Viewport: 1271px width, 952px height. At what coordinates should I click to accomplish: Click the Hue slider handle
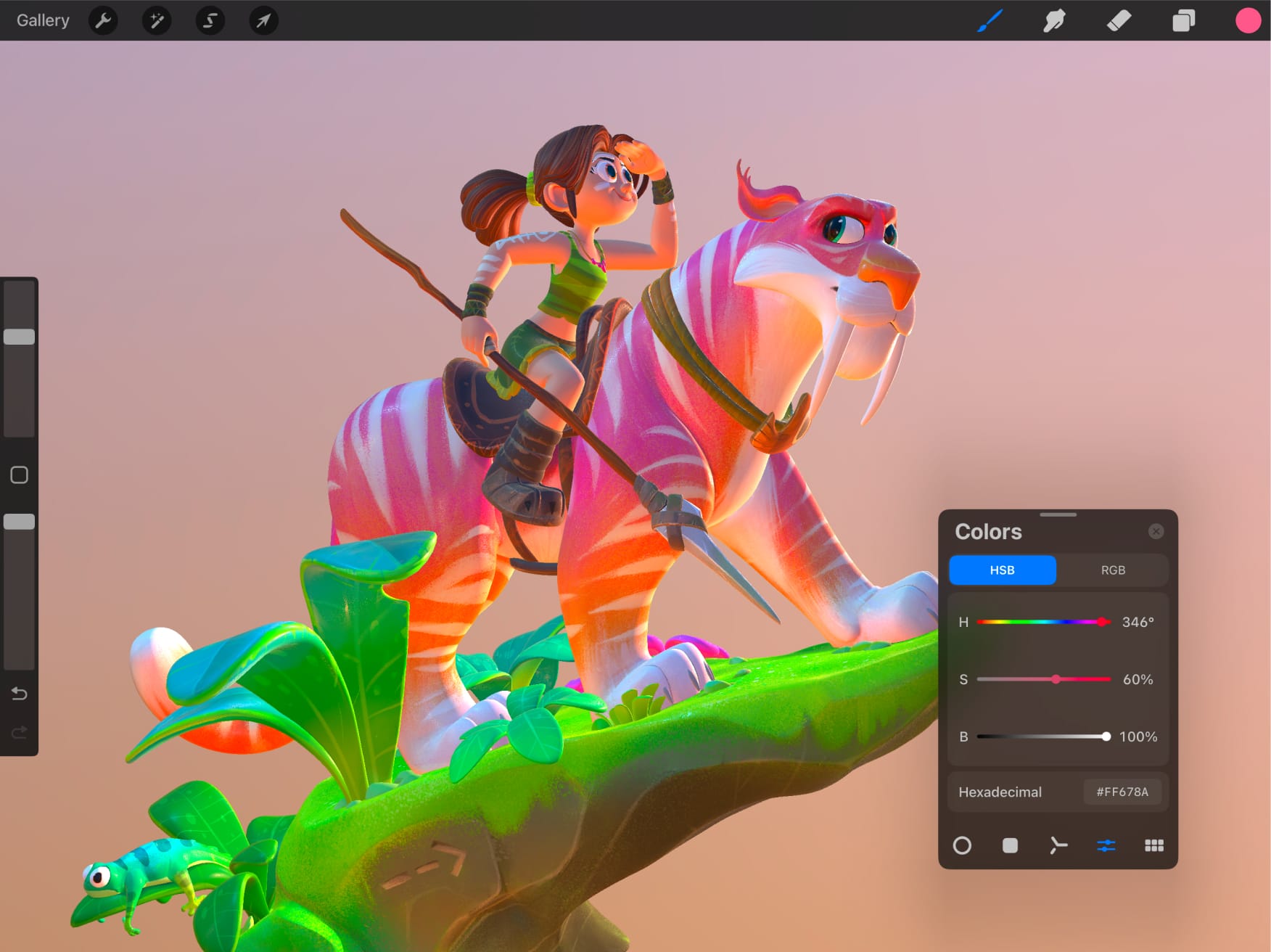coord(1103,622)
